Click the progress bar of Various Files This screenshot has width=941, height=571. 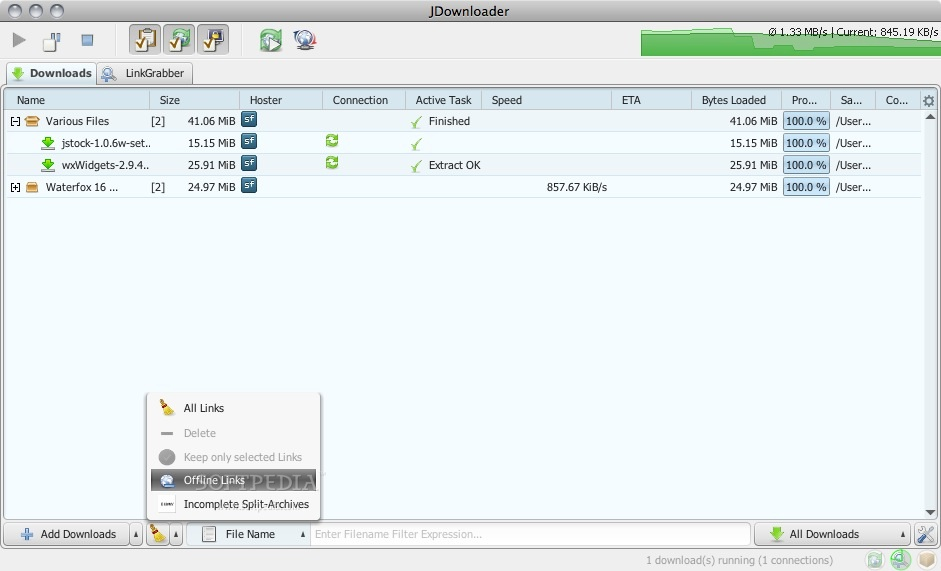point(806,121)
